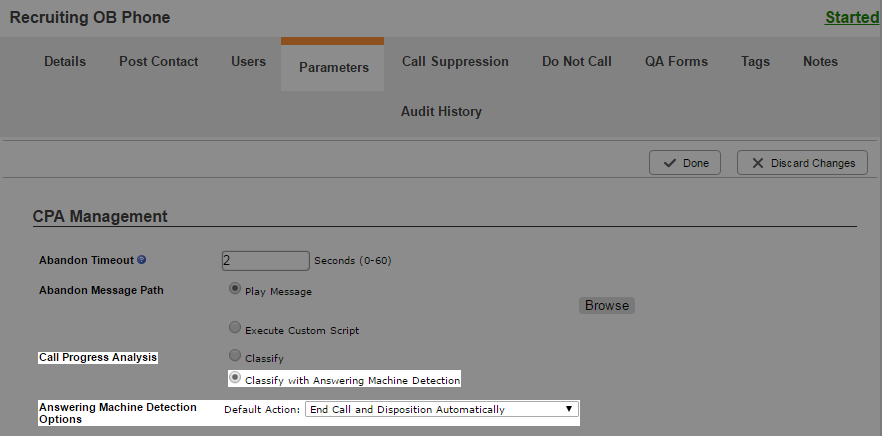Switch to the Do Not Call tab
Viewport: 882px width, 436px height.
pos(577,61)
